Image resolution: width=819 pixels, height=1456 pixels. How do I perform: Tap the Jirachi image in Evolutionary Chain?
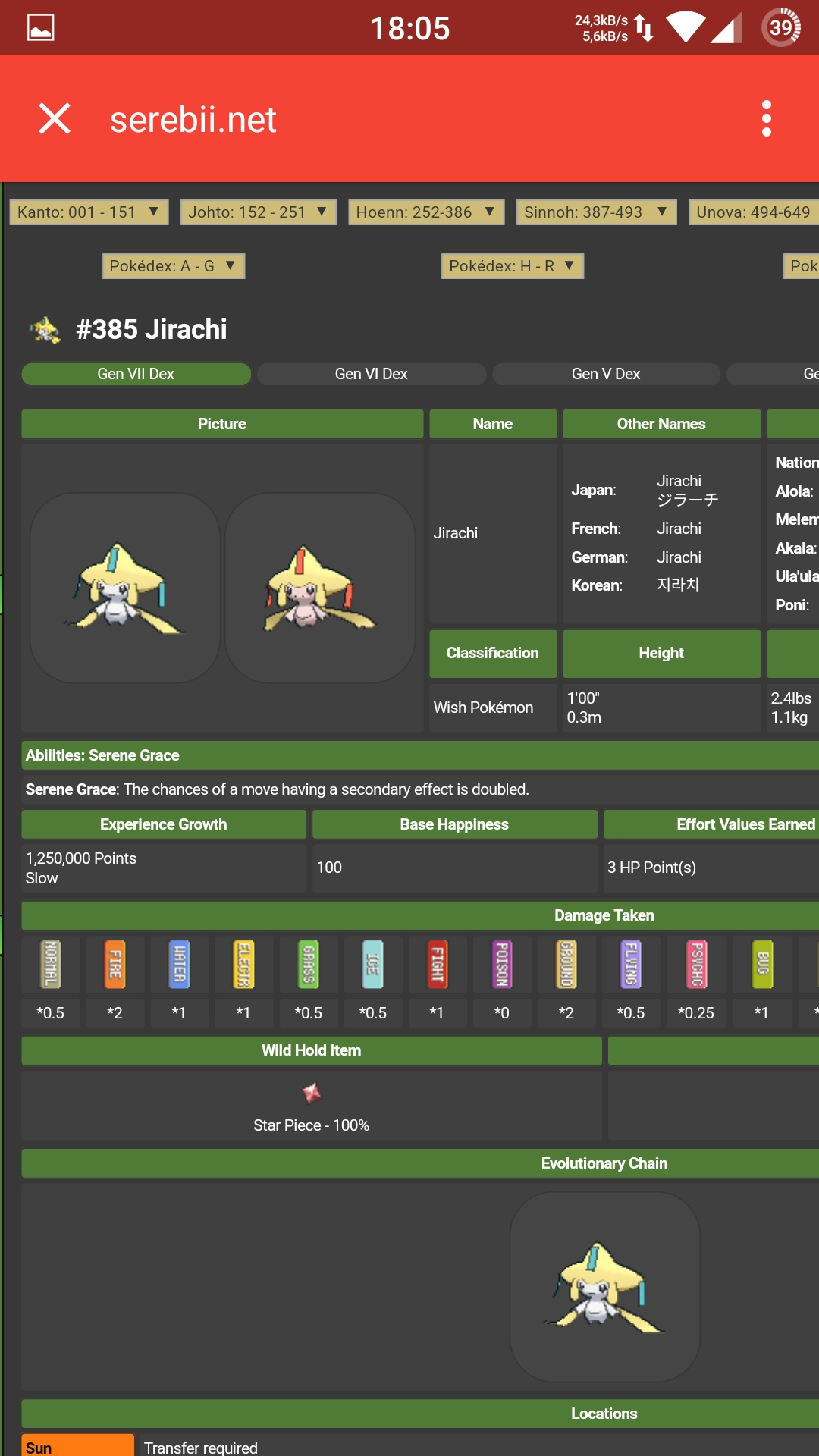coord(604,1287)
